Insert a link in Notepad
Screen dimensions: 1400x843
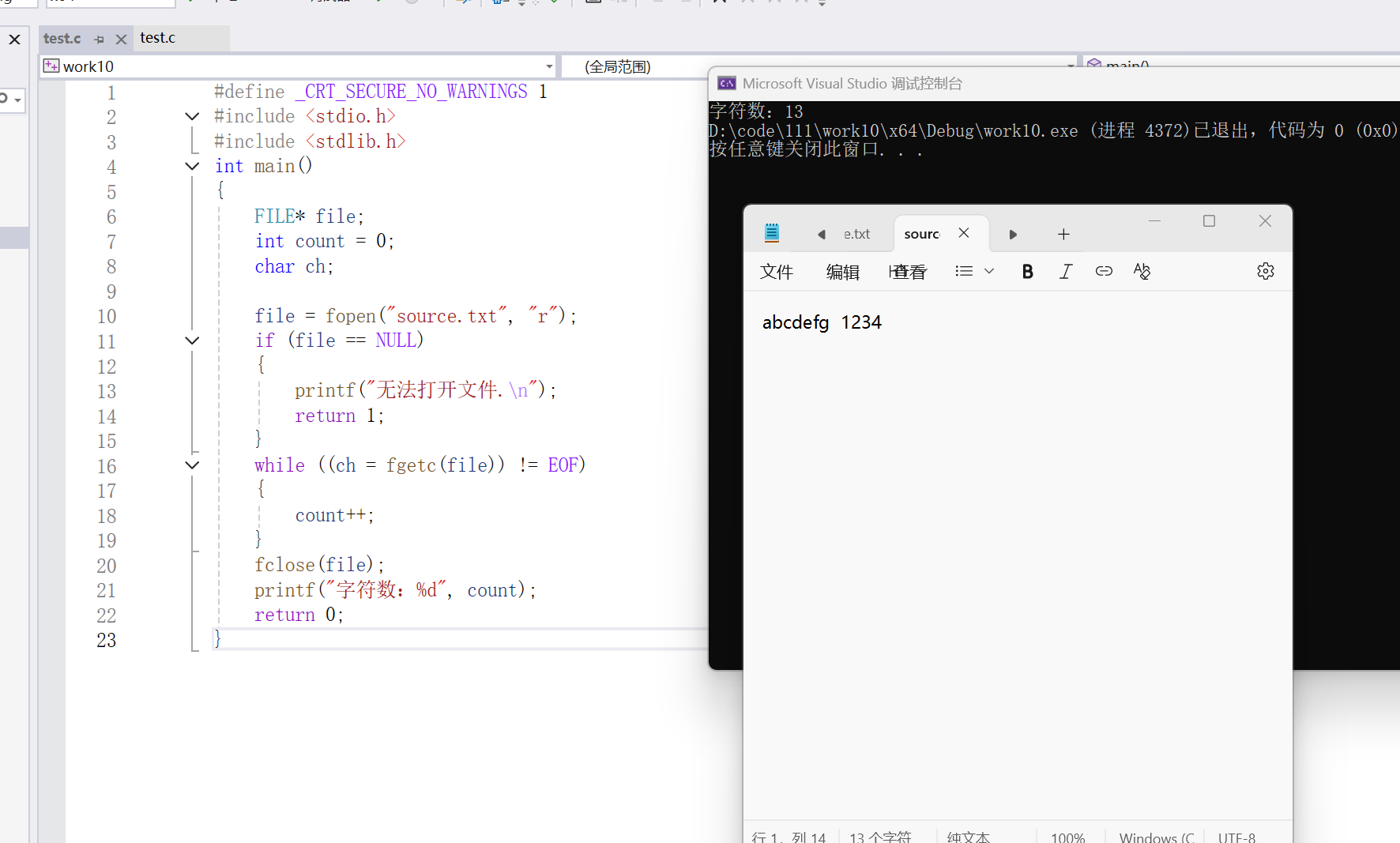(1104, 271)
